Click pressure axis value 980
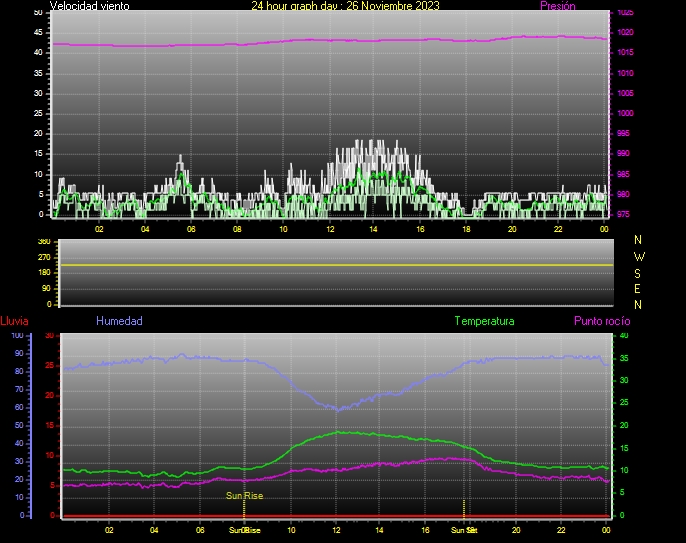 (x=623, y=194)
